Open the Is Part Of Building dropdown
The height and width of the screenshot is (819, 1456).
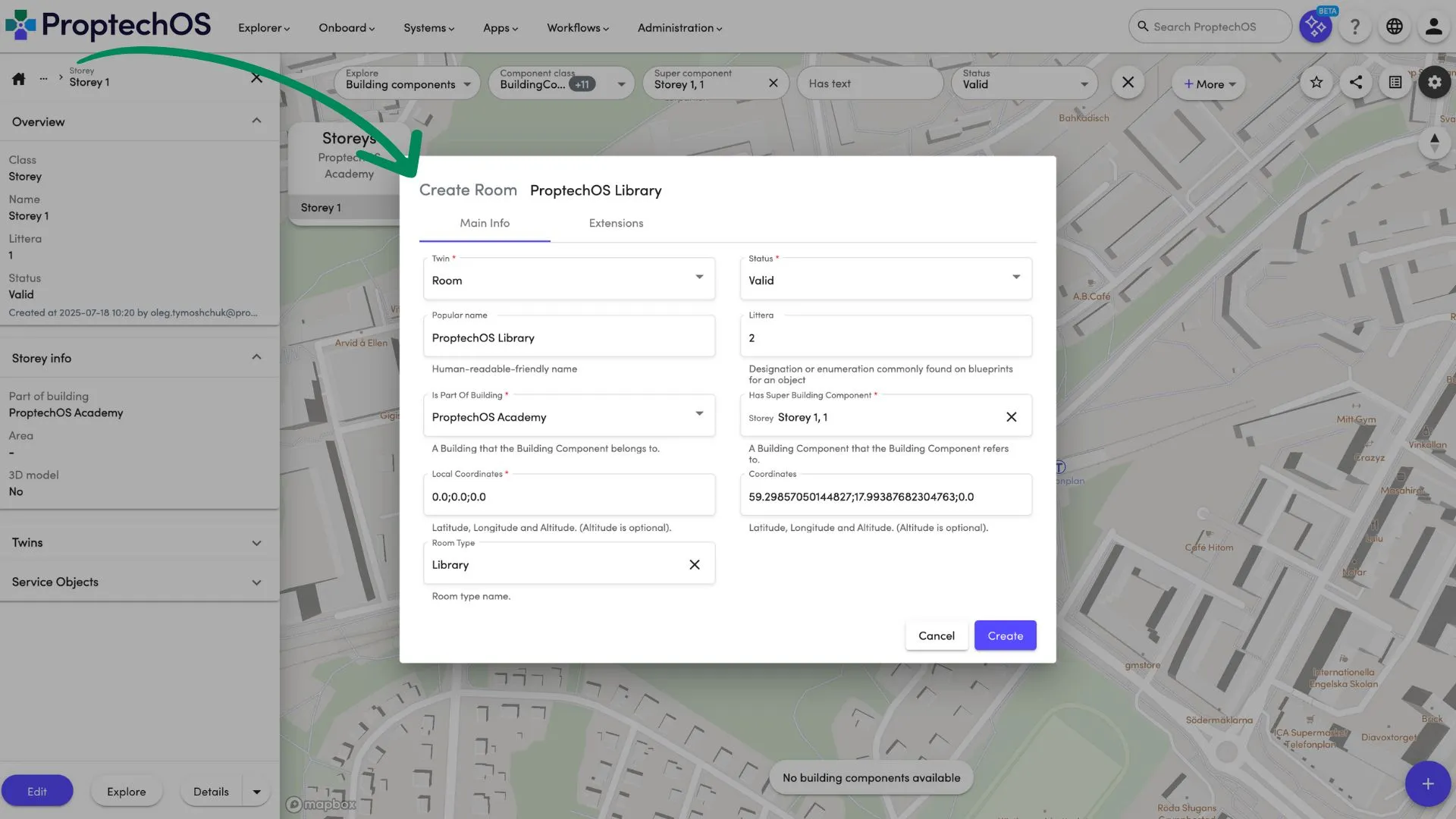coord(569,416)
